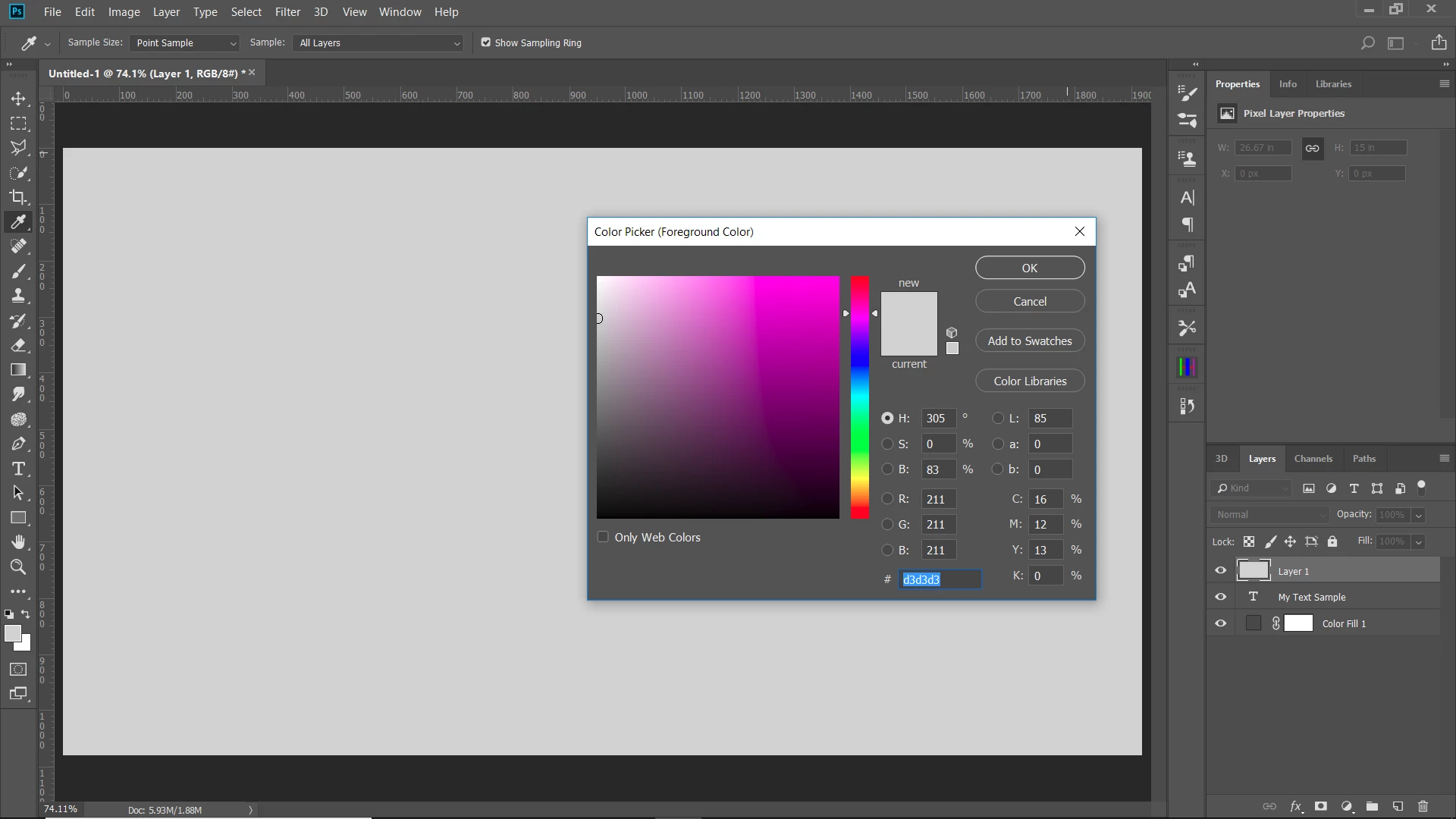This screenshot has width=1456, height=819.
Task: Open the layer Opacity dropdown arrow
Action: click(1418, 515)
